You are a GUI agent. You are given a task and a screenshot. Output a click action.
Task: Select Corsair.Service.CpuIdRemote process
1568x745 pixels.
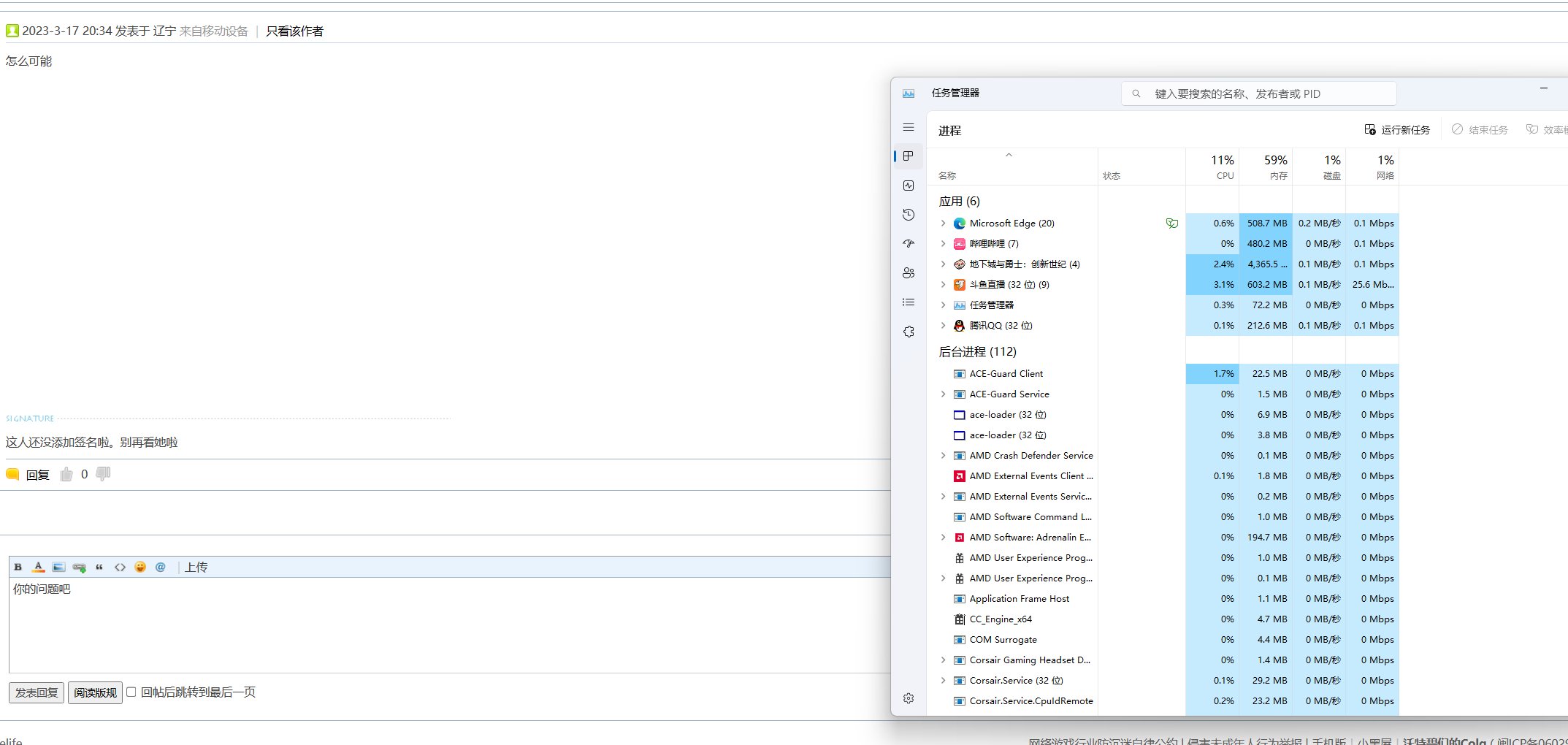(x=1163, y=701)
